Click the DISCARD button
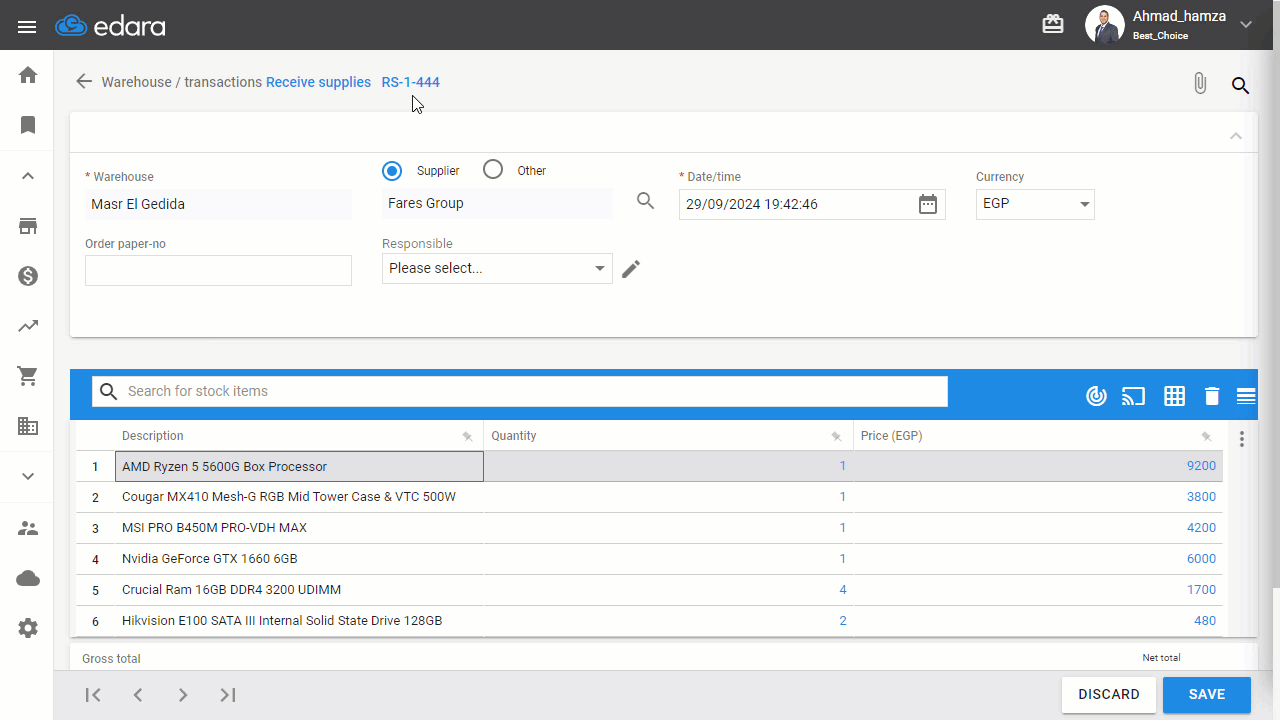 pos(1109,695)
